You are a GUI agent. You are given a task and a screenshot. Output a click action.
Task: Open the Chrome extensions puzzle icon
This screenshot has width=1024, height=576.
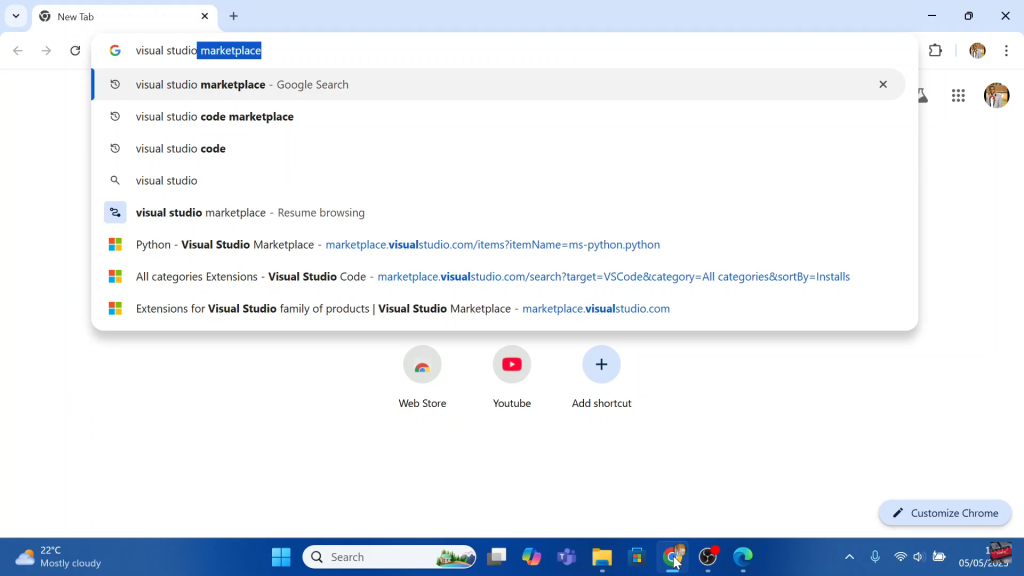tap(935, 50)
